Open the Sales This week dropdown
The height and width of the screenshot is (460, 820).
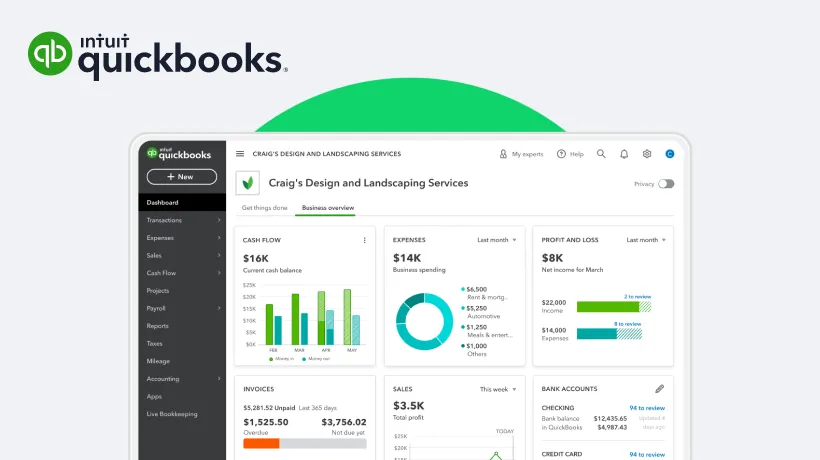498,389
